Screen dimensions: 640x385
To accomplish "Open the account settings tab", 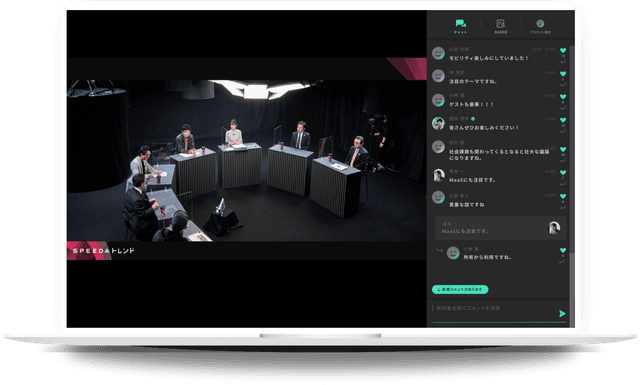I will point(540,26).
